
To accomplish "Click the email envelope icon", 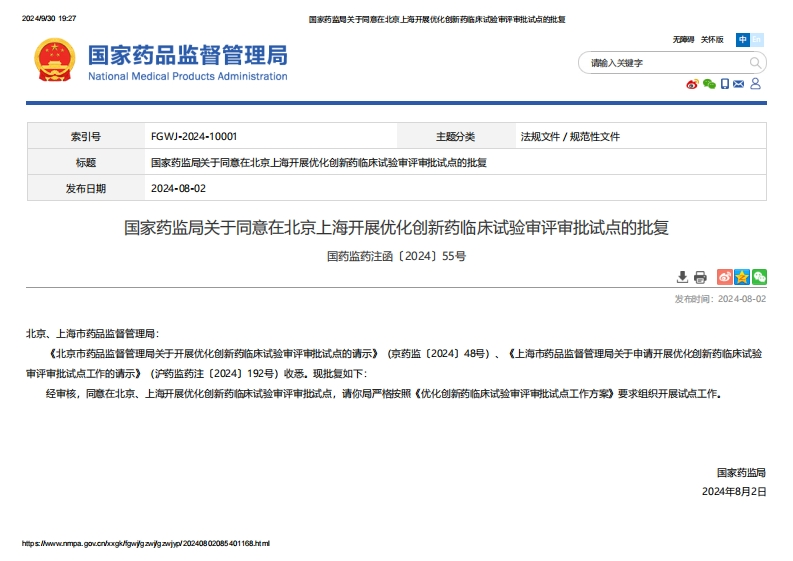I will pos(739,84).
